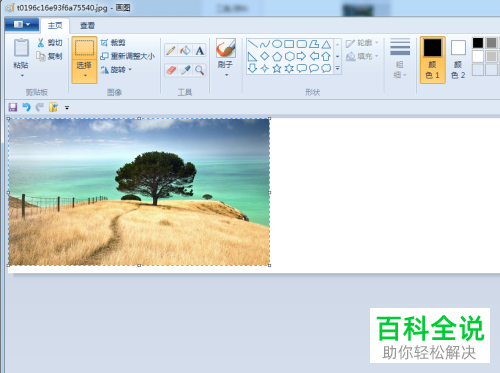Choose the Oval callout shape
The width and height of the screenshot is (500, 373).
tap(314, 68)
